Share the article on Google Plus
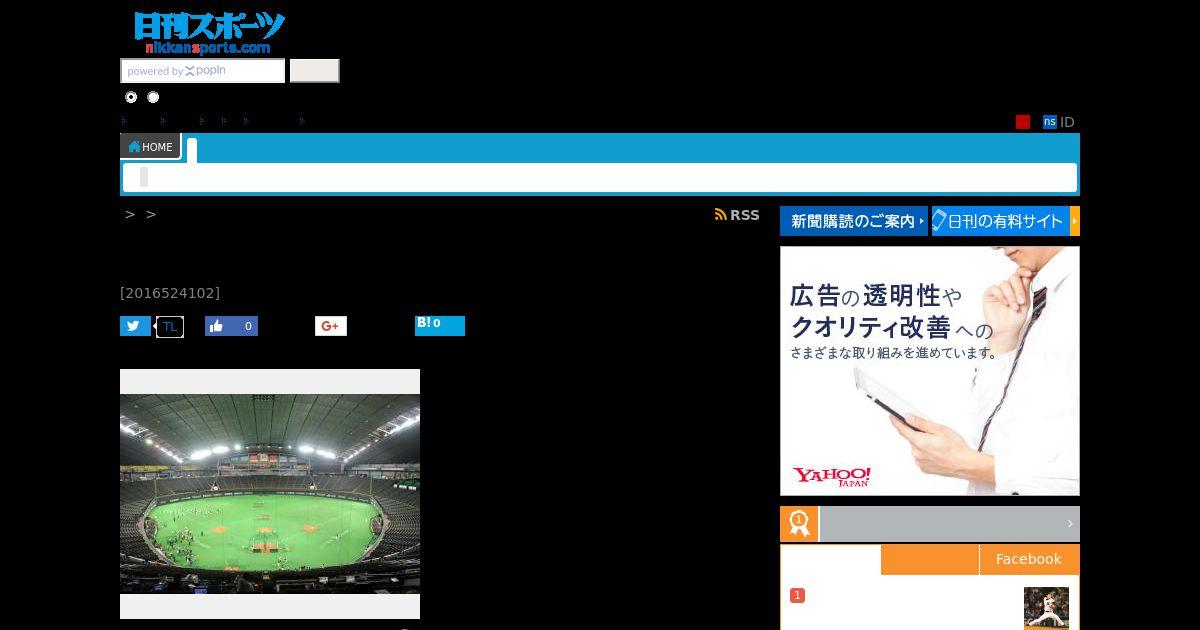Viewport: 1200px width, 630px height. 331,326
